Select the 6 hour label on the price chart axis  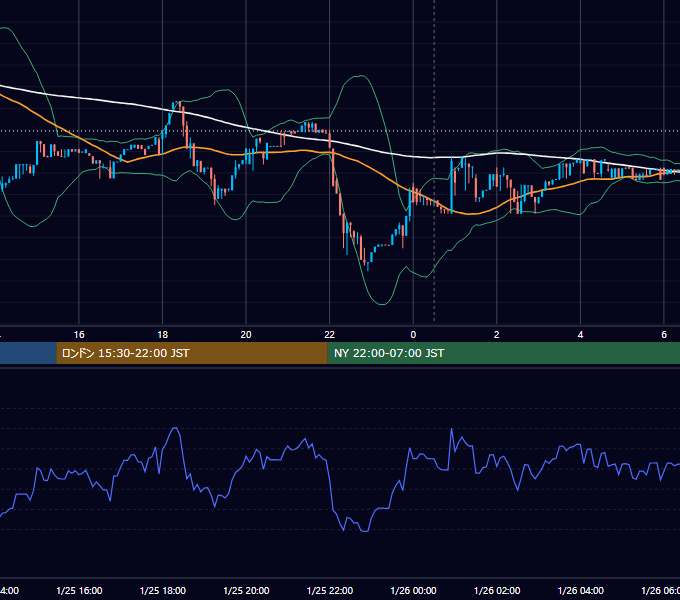[x=664, y=335]
